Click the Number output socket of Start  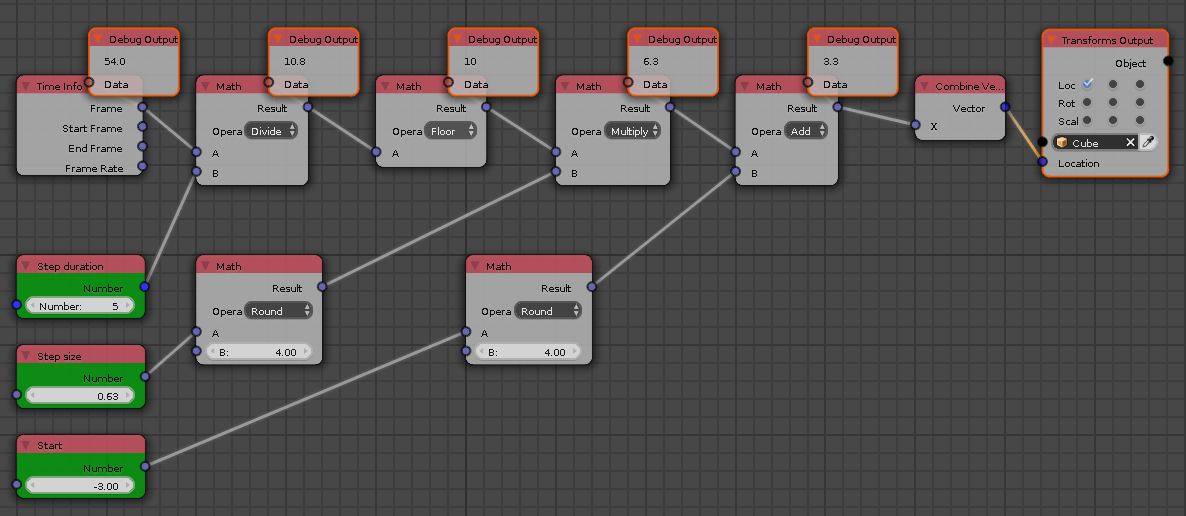pyautogui.click(x=144, y=467)
